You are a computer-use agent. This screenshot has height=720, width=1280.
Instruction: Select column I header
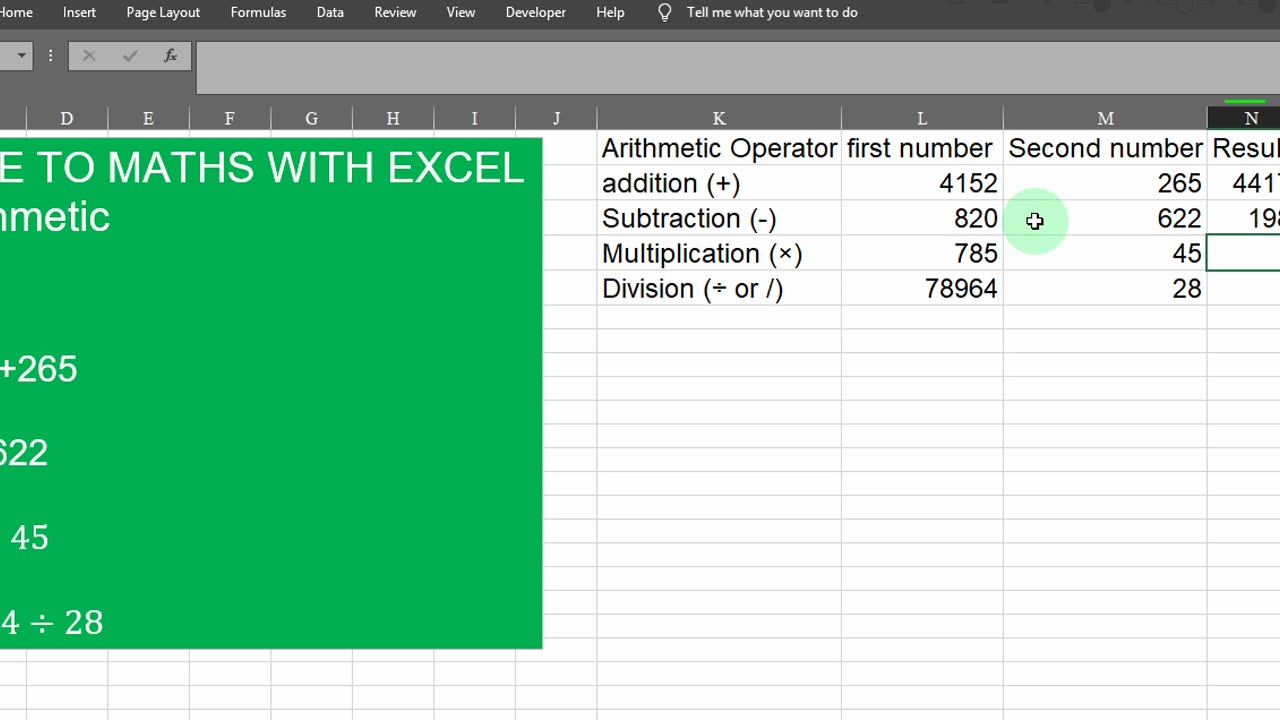pyautogui.click(x=474, y=119)
